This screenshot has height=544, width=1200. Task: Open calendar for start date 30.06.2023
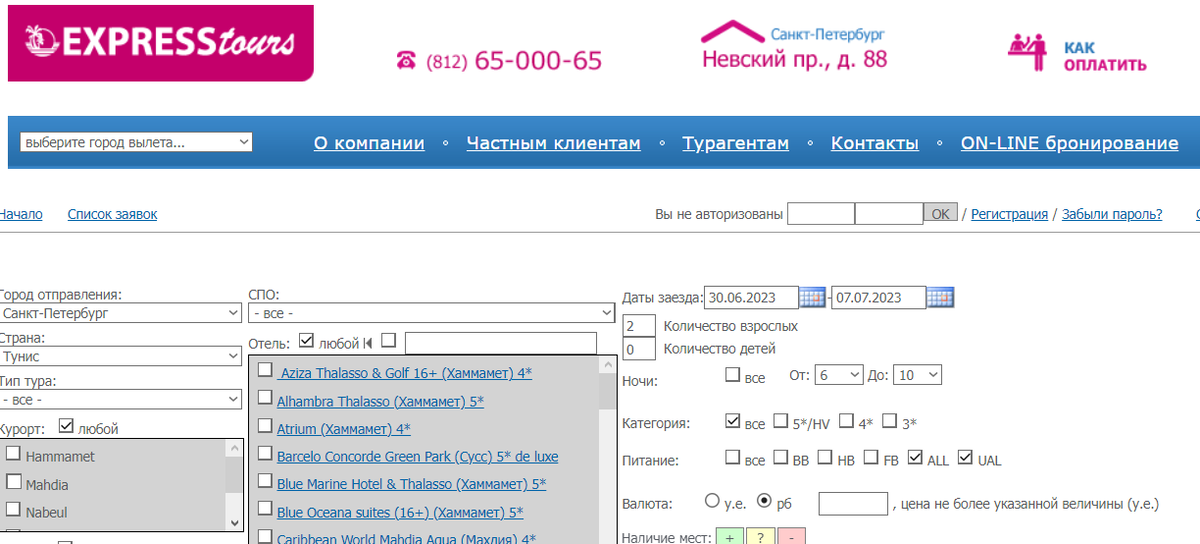click(x=813, y=297)
